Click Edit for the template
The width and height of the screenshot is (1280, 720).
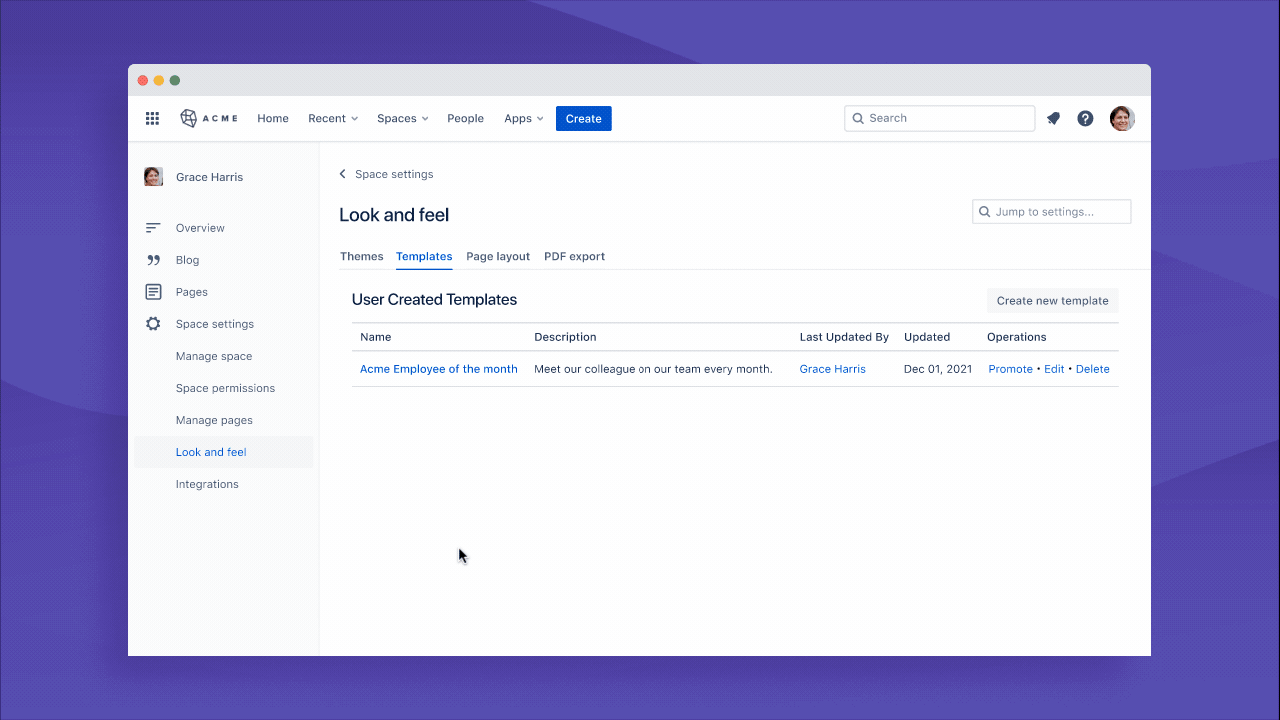[1054, 369]
